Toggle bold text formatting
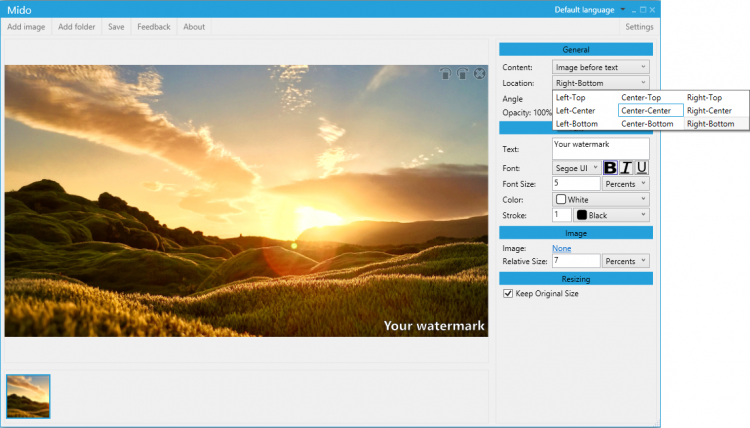The height and width of the screenshot is (428, 750). pyautogui.click(x=611, y=168)
